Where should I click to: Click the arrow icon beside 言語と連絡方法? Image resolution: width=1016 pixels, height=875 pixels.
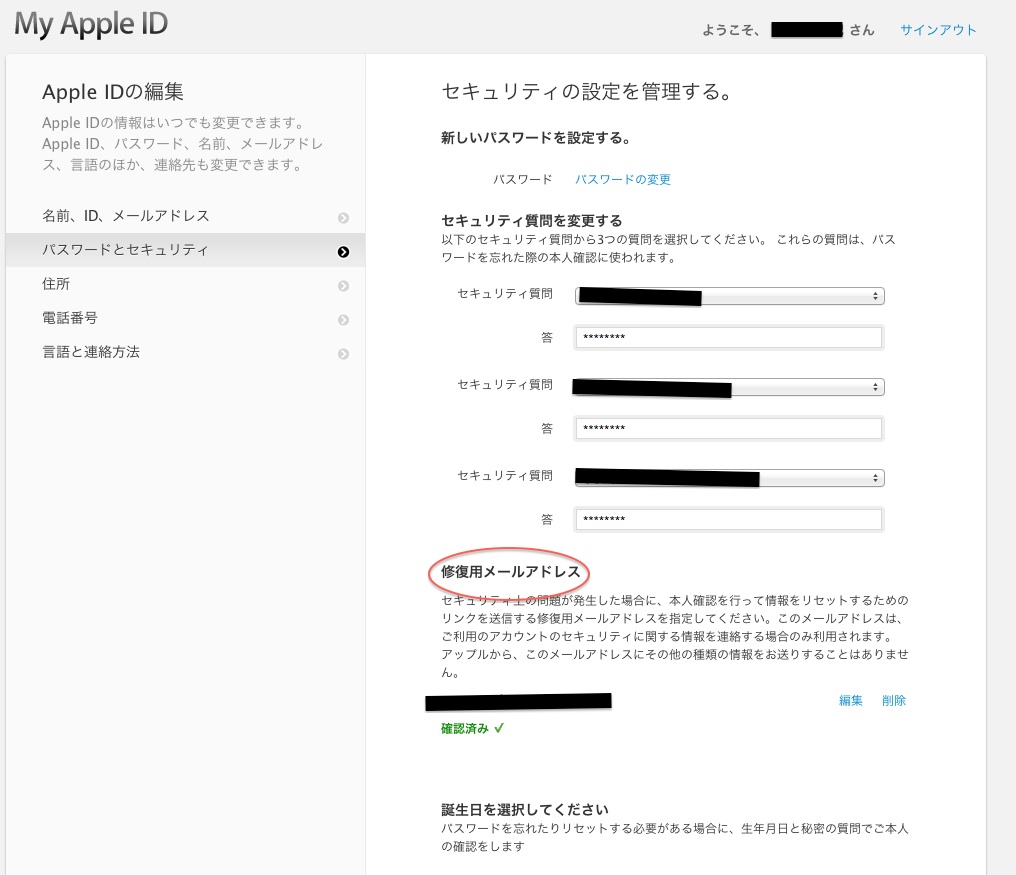click(x=343, y=354)
